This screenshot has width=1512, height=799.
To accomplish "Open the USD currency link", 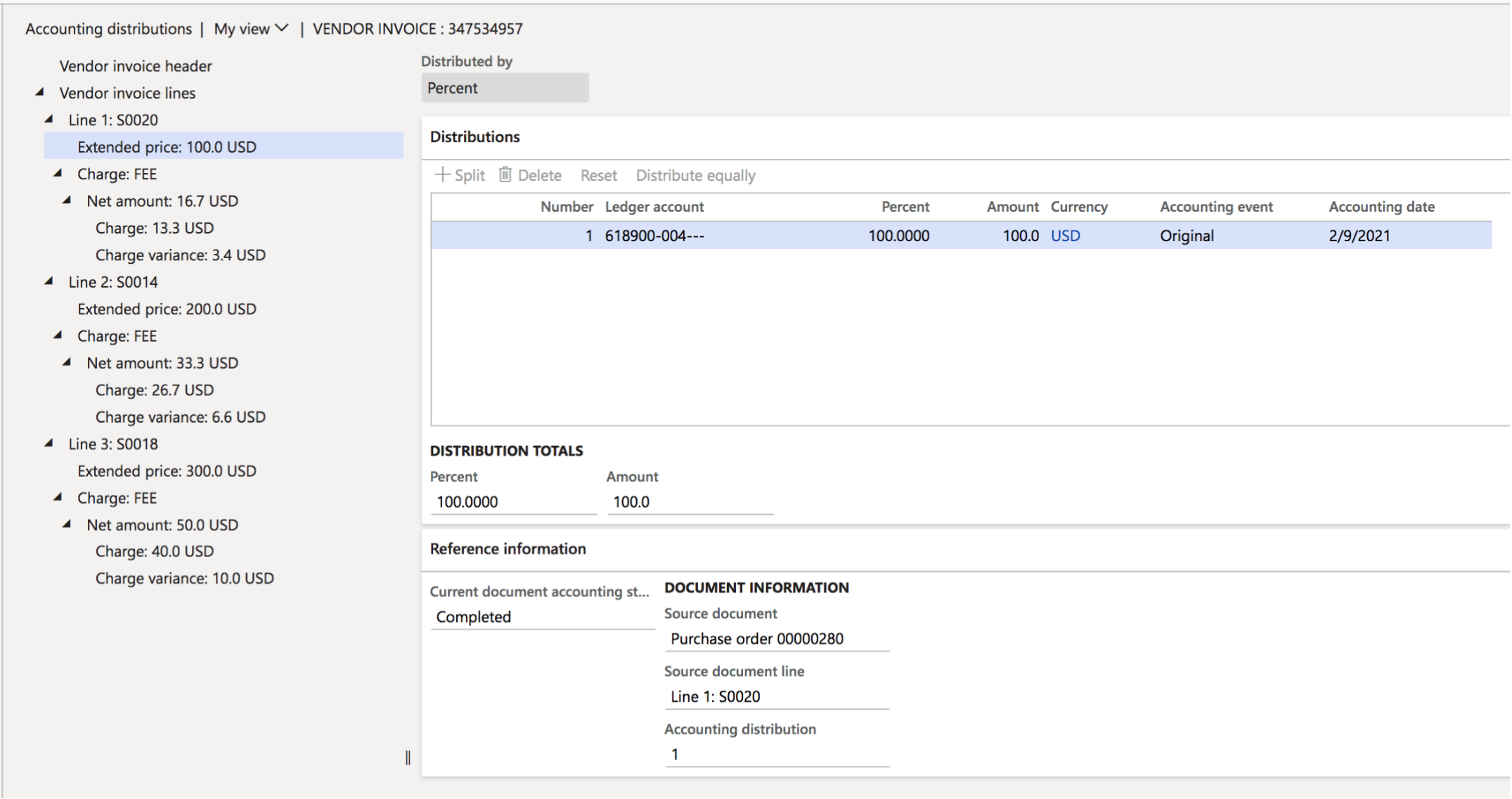I will click(x=1065, y=236).
